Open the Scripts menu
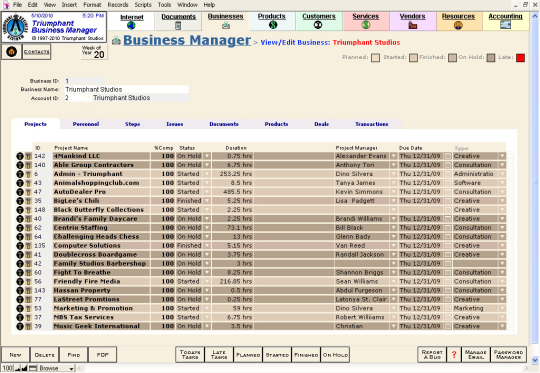 coord(143,5)
